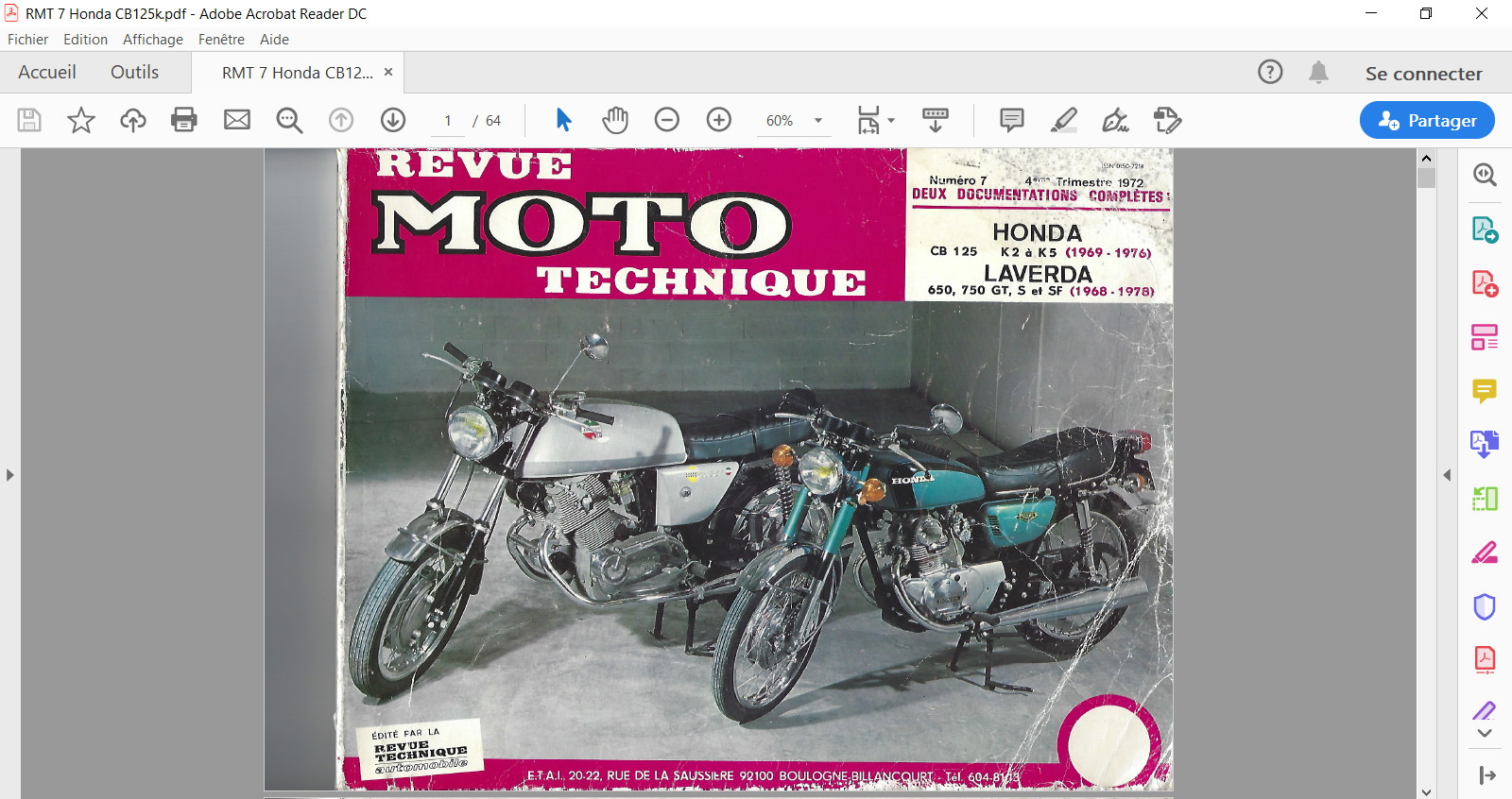1512x799 pixels.
Task: Activate the Hand pan tool
Action: (x=615, y=120)
